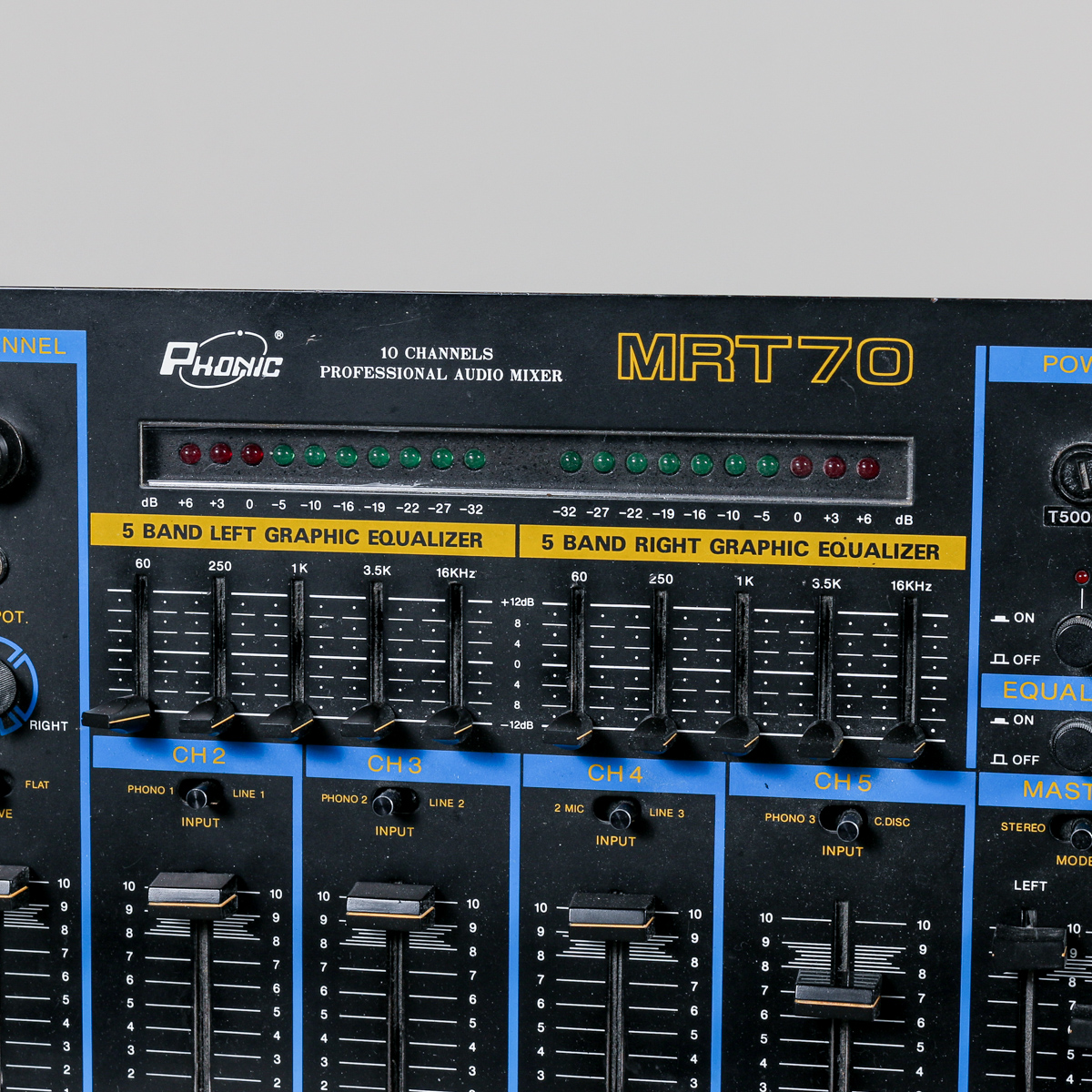Click the right meter +6 red LED
This screenshot has height=1092, width=1092.
[868, 469]
